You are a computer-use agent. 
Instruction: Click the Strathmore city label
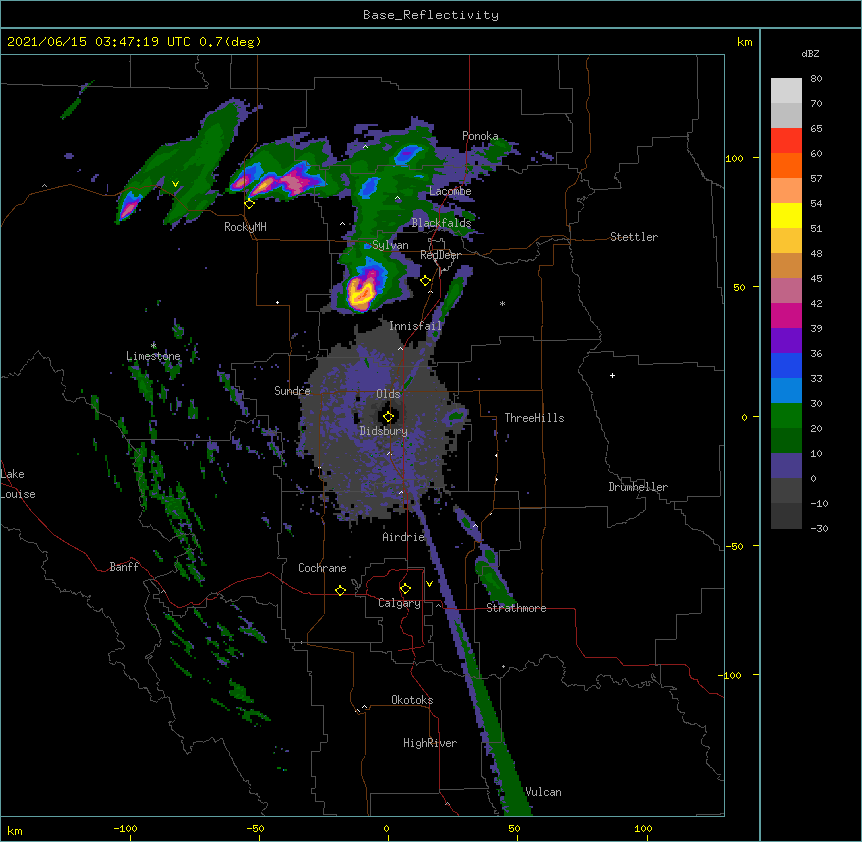pyautogui.click(x=516, y=608)
